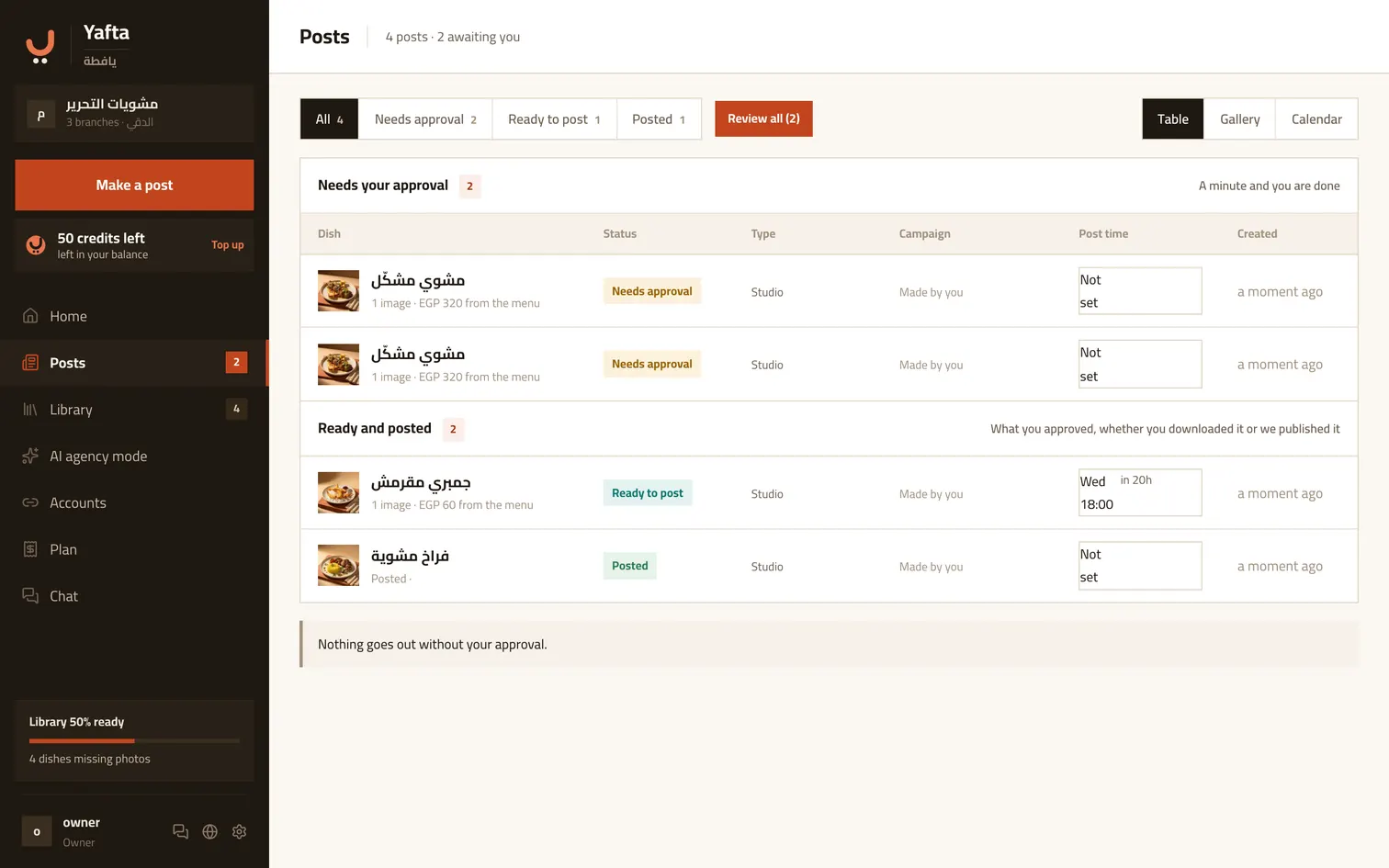Screen dimensions: 1389x868
Task: Click the Post time column header
Action: [1103, 233]
